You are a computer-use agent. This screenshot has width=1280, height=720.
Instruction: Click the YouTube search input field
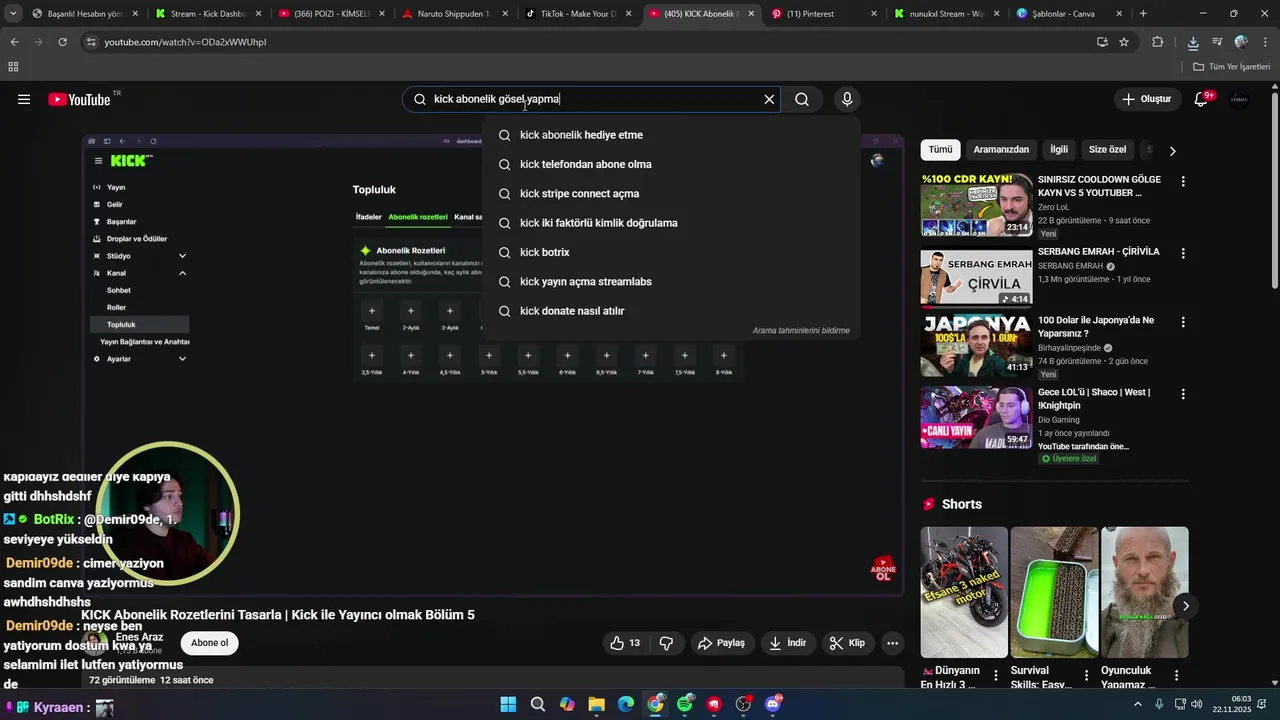[x=590, y=99]
